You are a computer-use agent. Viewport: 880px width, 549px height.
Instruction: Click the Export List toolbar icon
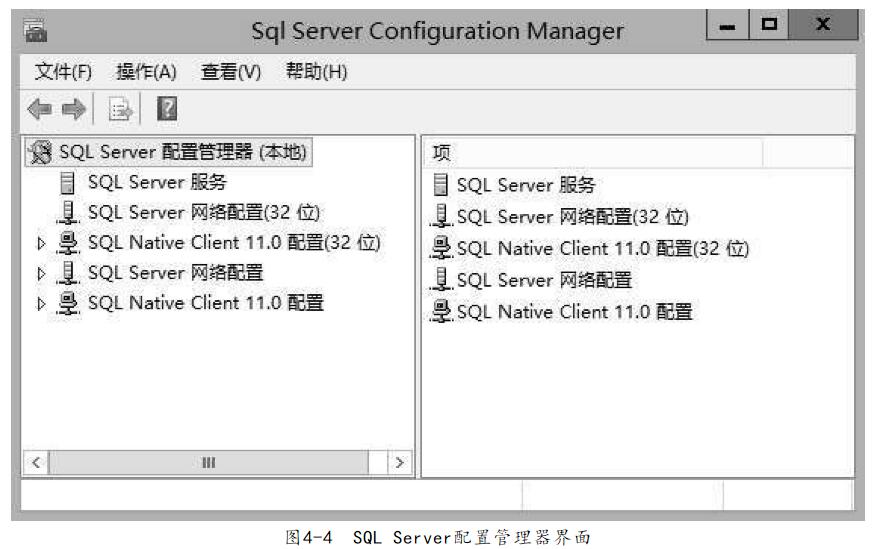click(x=120, y=110)
